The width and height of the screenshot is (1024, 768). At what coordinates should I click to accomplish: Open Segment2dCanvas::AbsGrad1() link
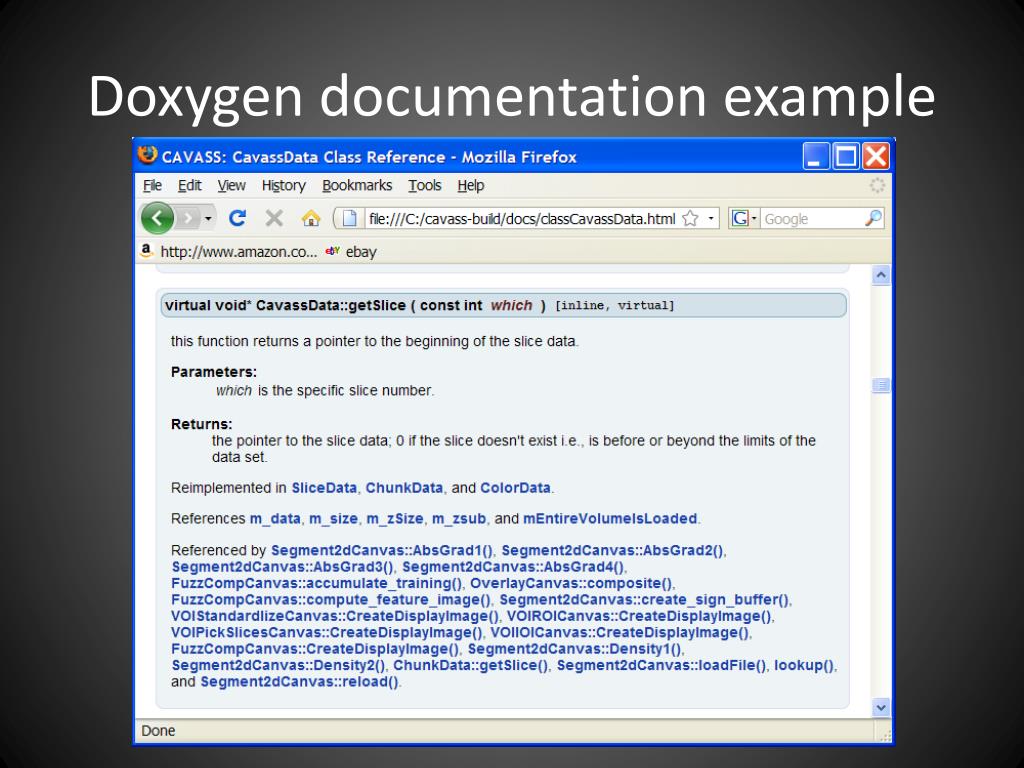pyautogui.click(x=382, y=551)
